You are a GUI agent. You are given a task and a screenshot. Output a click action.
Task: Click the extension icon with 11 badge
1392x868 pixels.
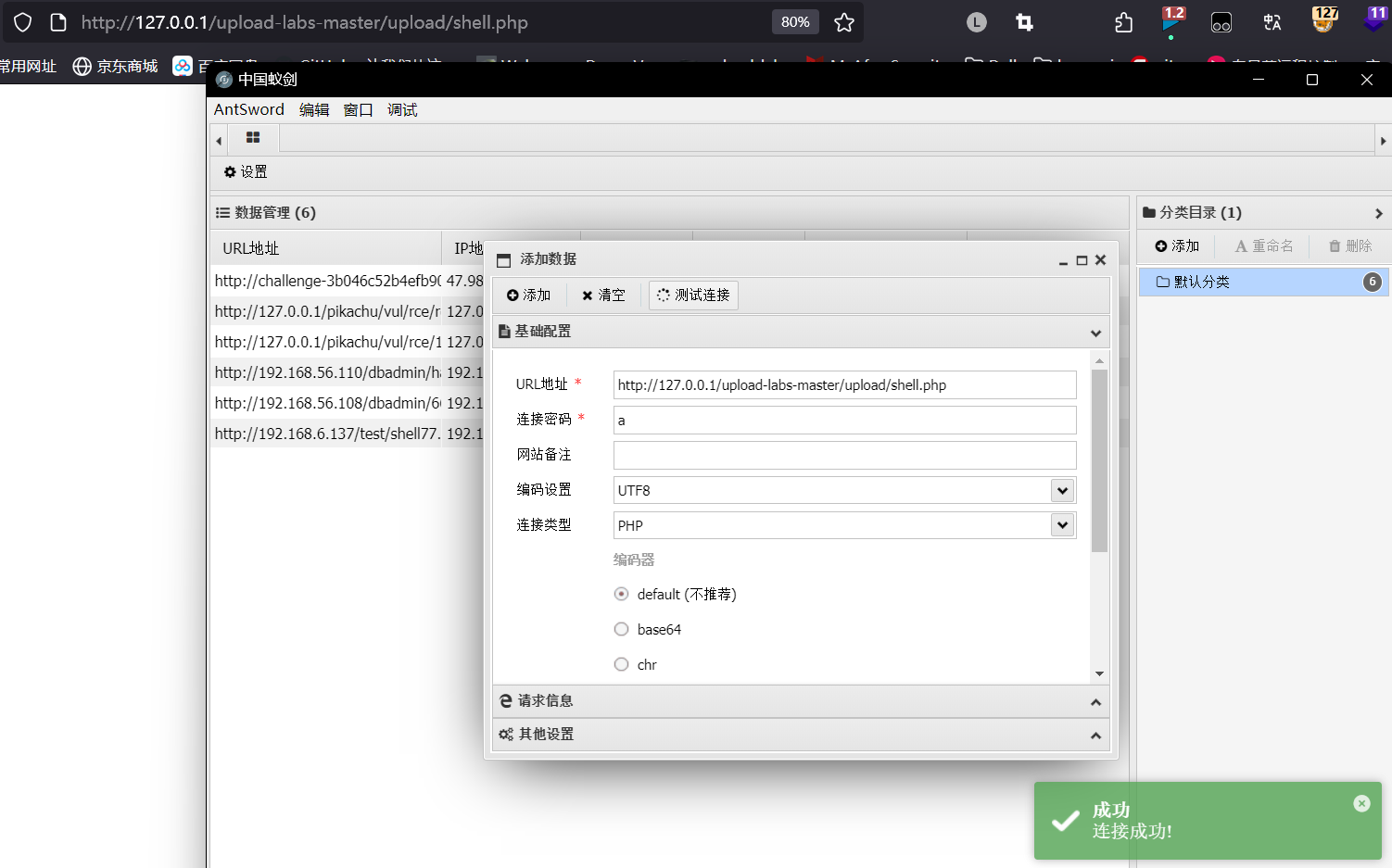pos(1375,19)
